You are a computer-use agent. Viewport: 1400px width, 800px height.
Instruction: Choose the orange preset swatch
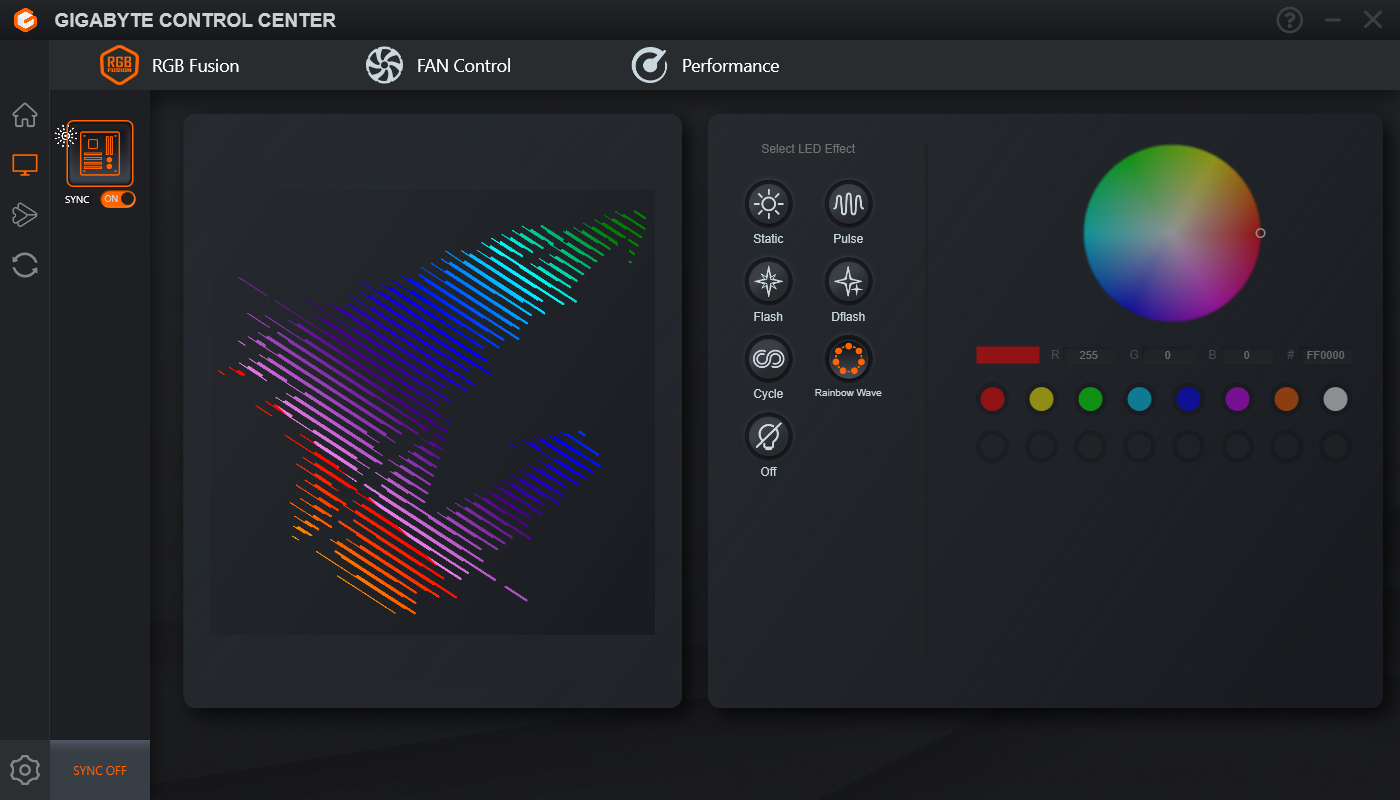(1286, 400)
